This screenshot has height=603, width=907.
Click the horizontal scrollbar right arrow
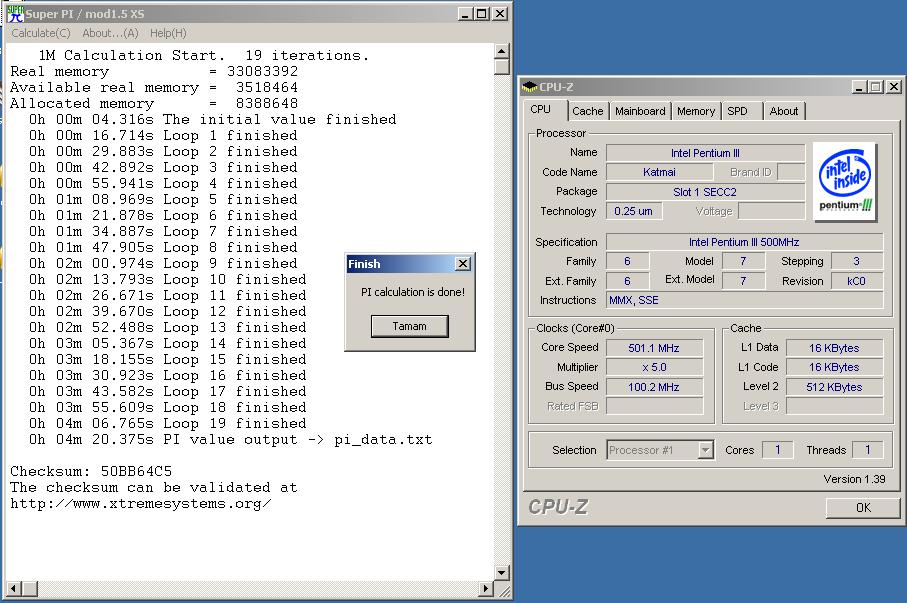[486, 589]
